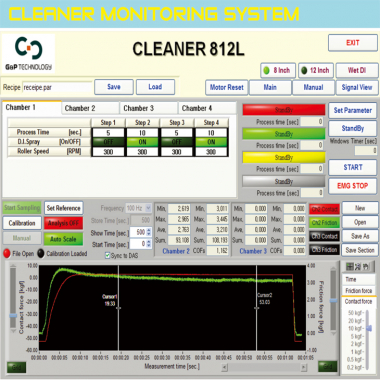
Task: Toggle the Ch2 Friction channel display
Action: [324, 223]
